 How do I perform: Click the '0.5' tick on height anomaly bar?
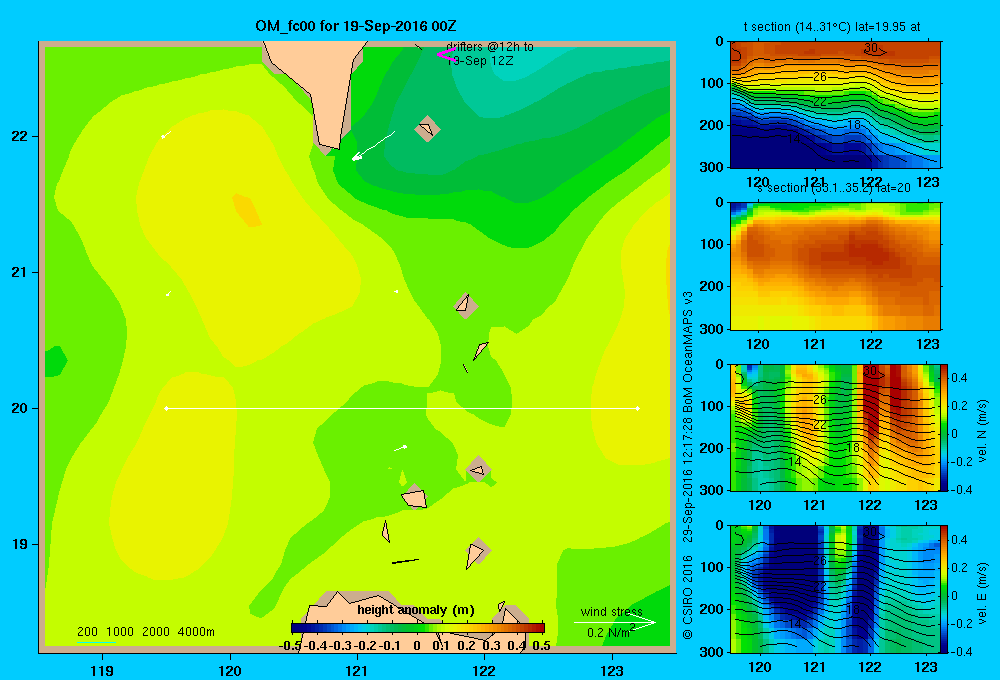[x=541, y=646]
